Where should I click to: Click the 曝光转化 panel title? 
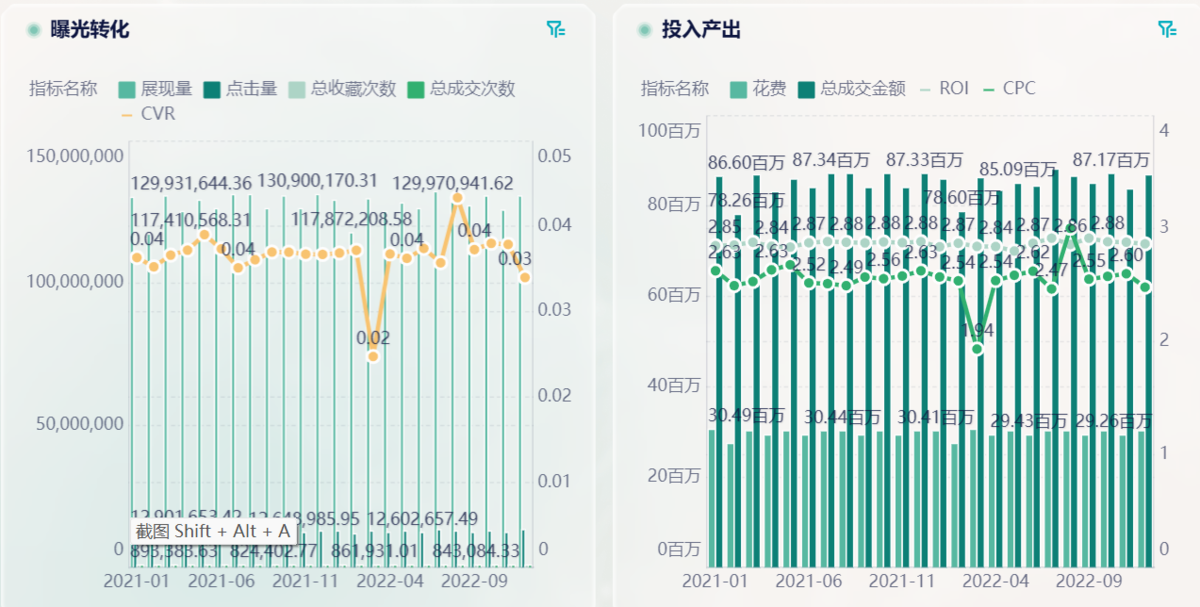point(90,30)
